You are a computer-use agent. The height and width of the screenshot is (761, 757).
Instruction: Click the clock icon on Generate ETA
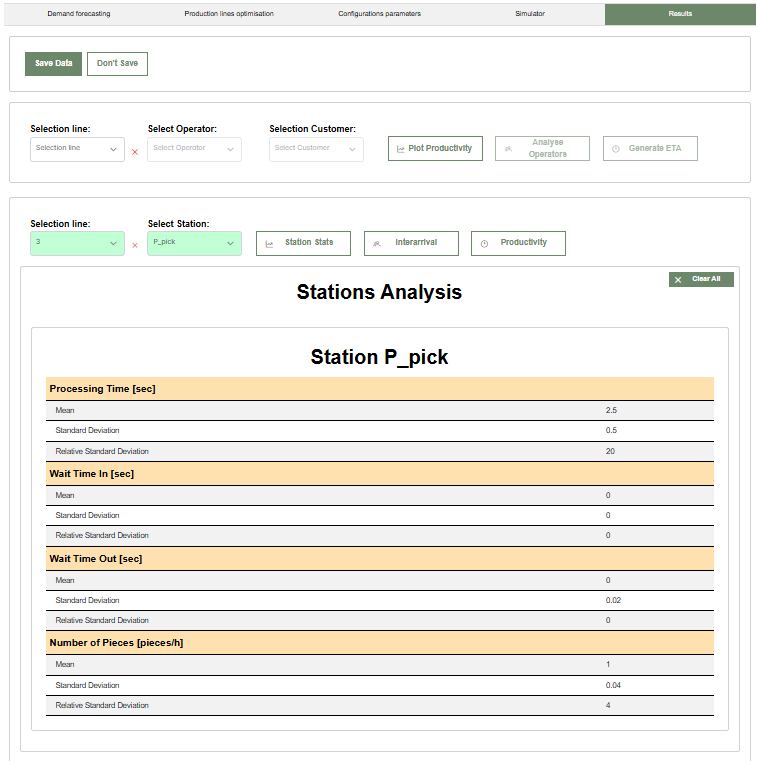(x=616, y=149)
